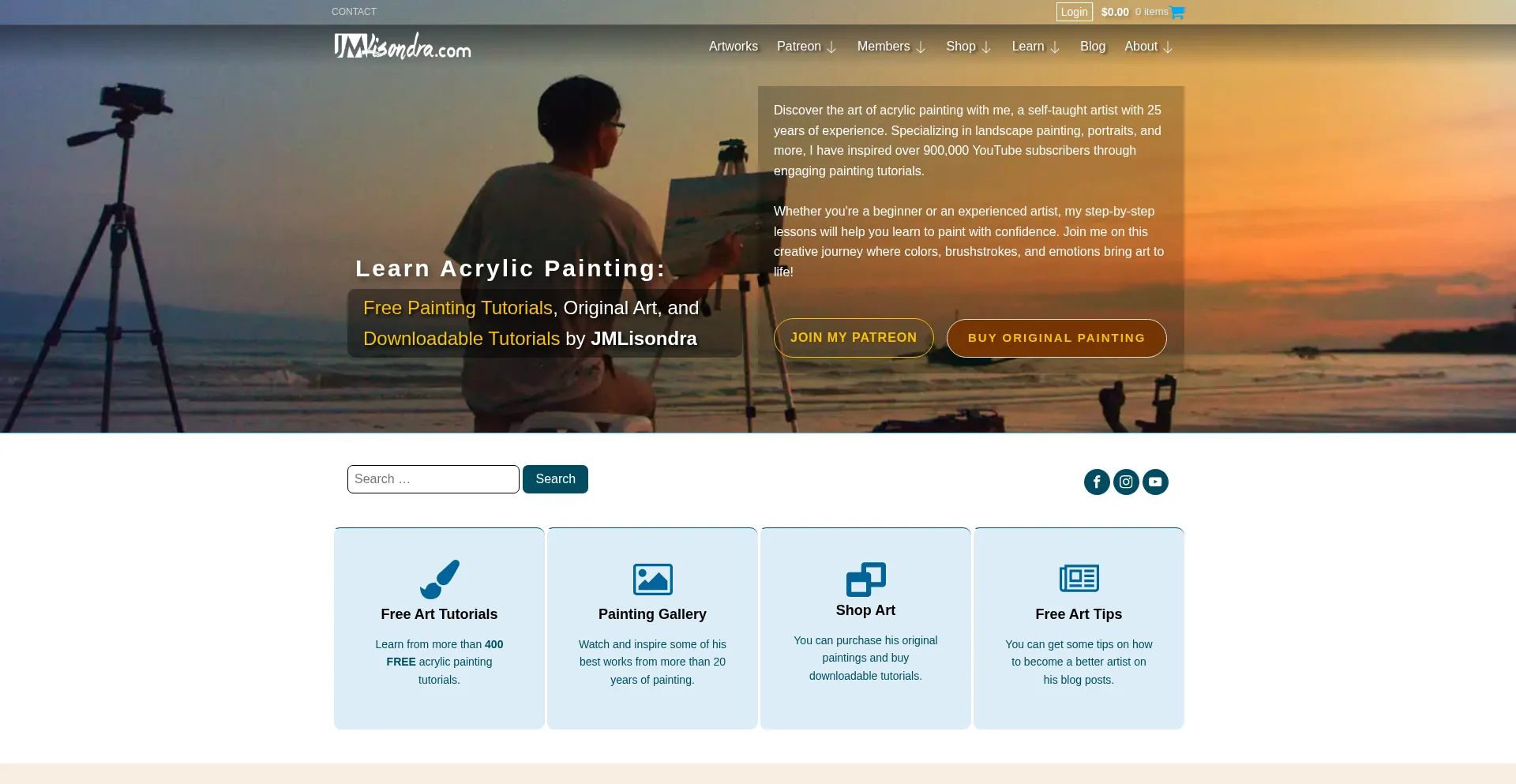Click the Painting Gallery heading
Image resolution: width=1516 pixels, height=784 pixels.
(652, 614)
